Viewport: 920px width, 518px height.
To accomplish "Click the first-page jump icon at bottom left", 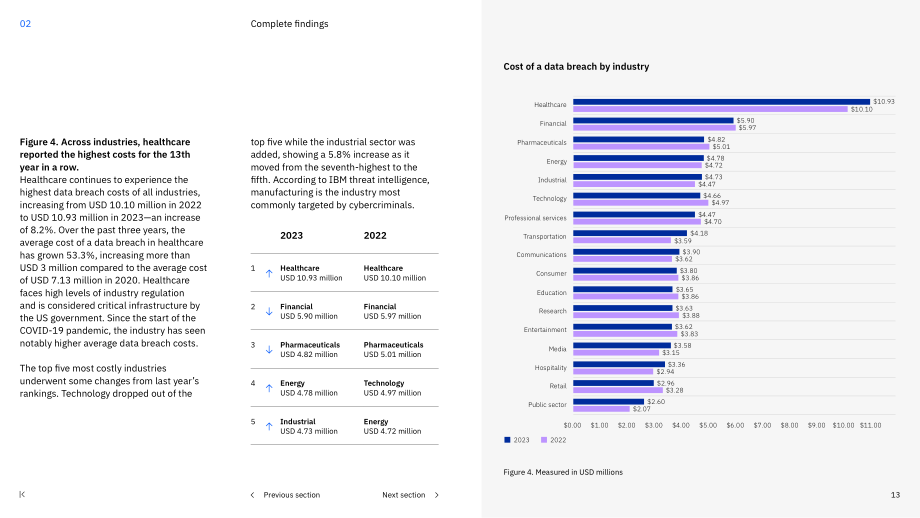I will pos(22,495).
